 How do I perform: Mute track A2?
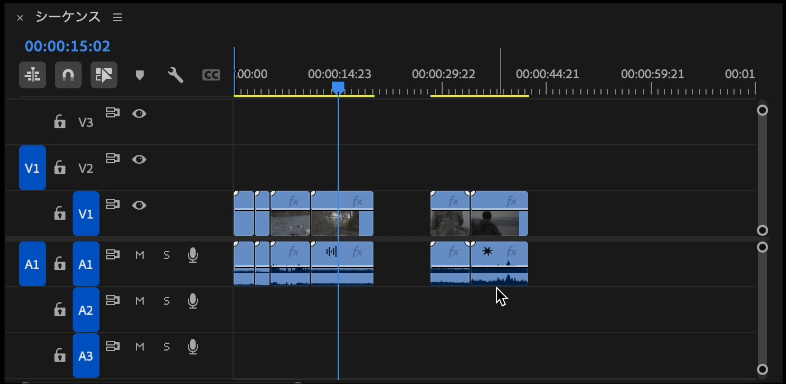[140, 301]
